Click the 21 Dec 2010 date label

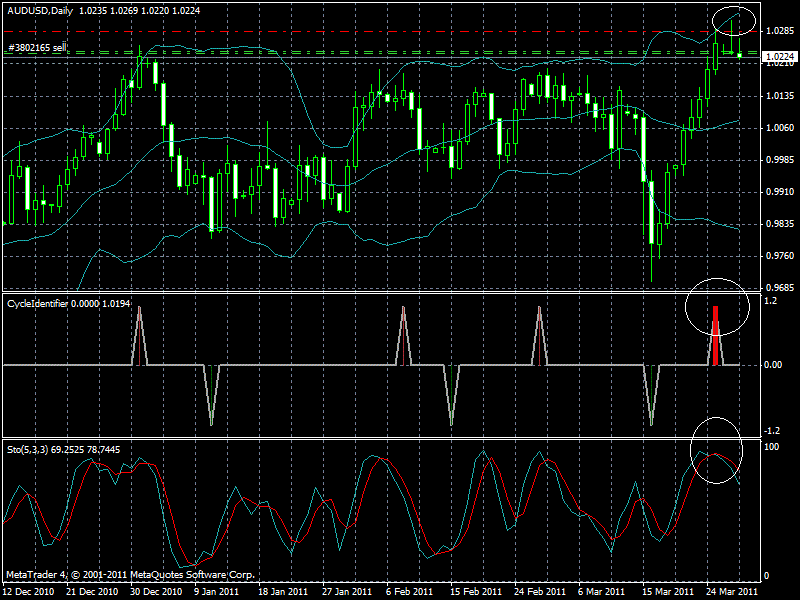point(92,592)
